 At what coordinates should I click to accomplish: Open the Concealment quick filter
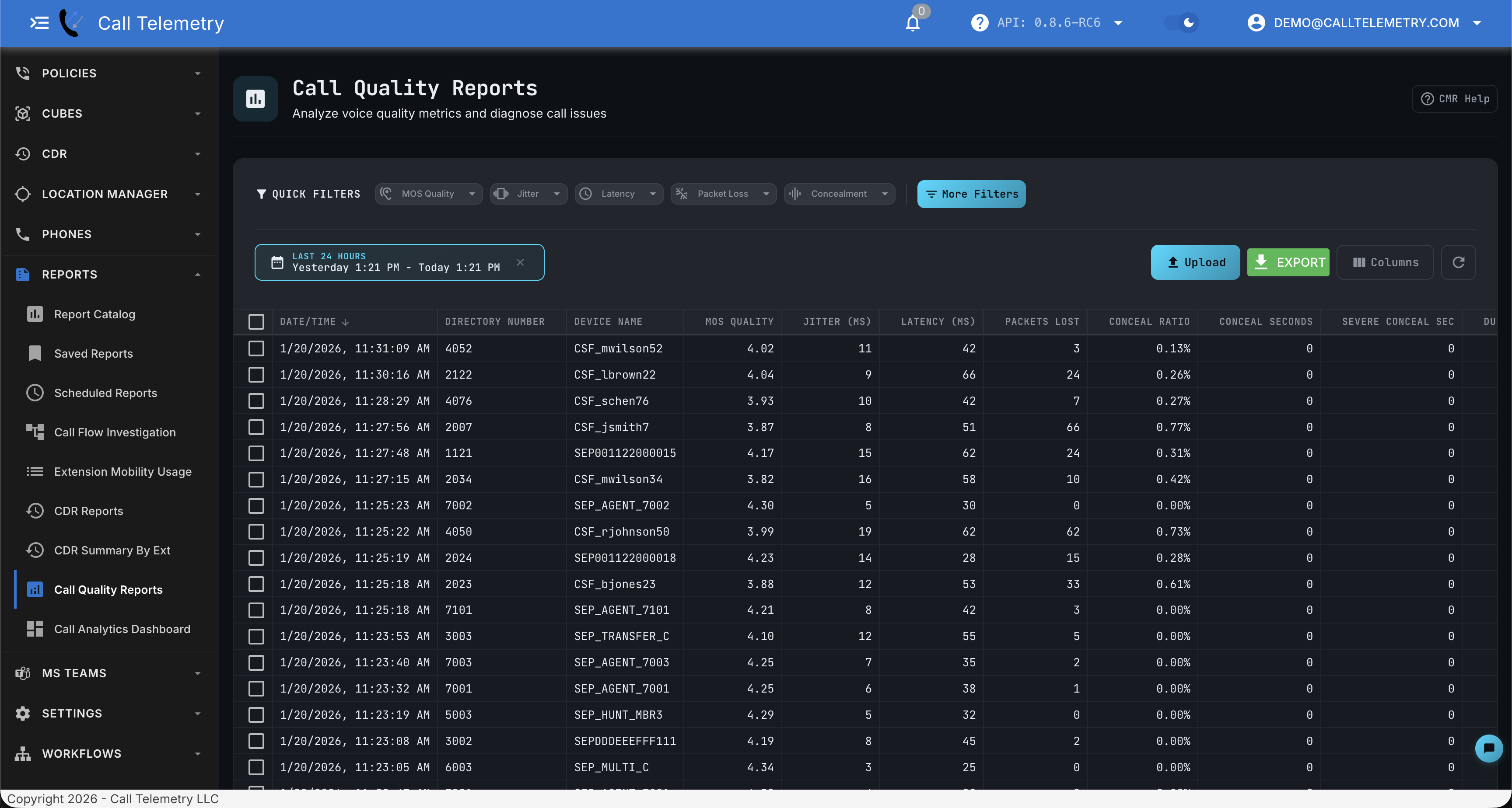coord(840,194)
